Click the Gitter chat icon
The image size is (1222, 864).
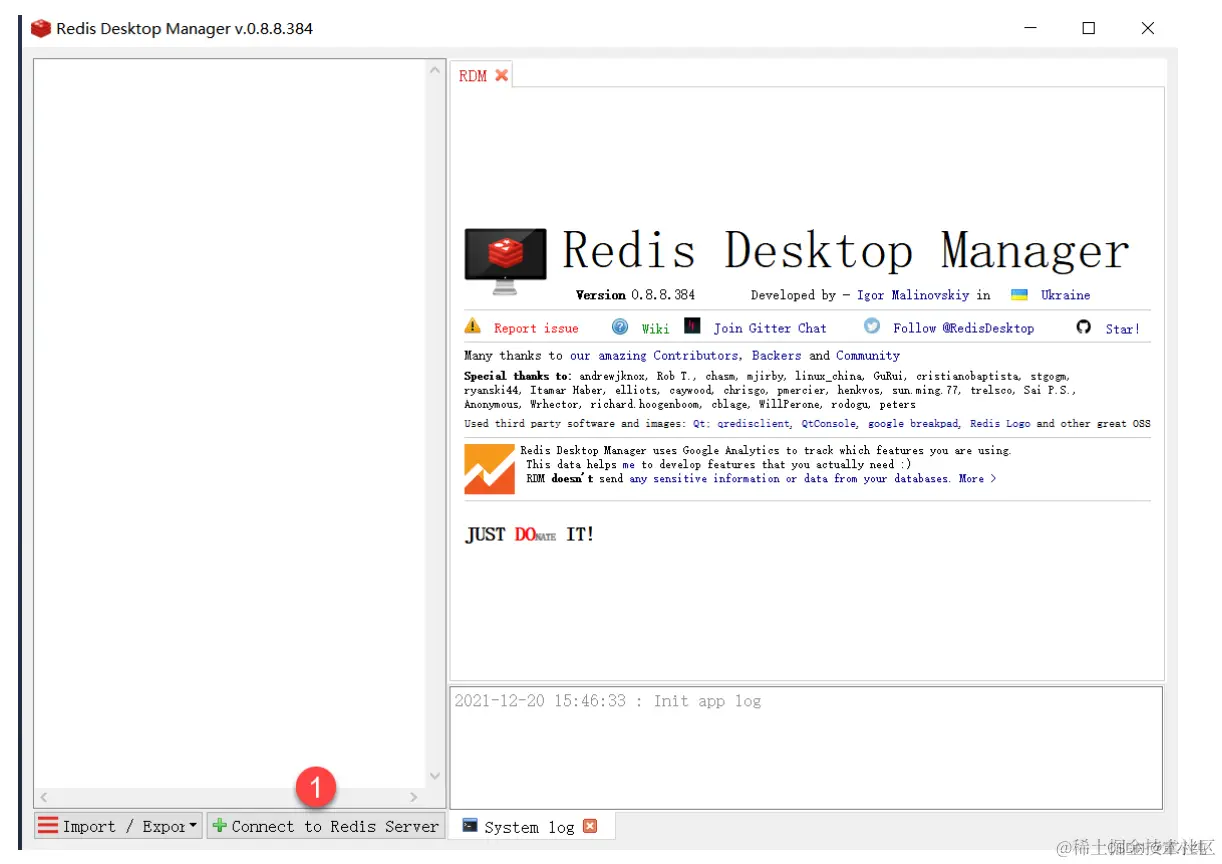(x=692, y=326)
